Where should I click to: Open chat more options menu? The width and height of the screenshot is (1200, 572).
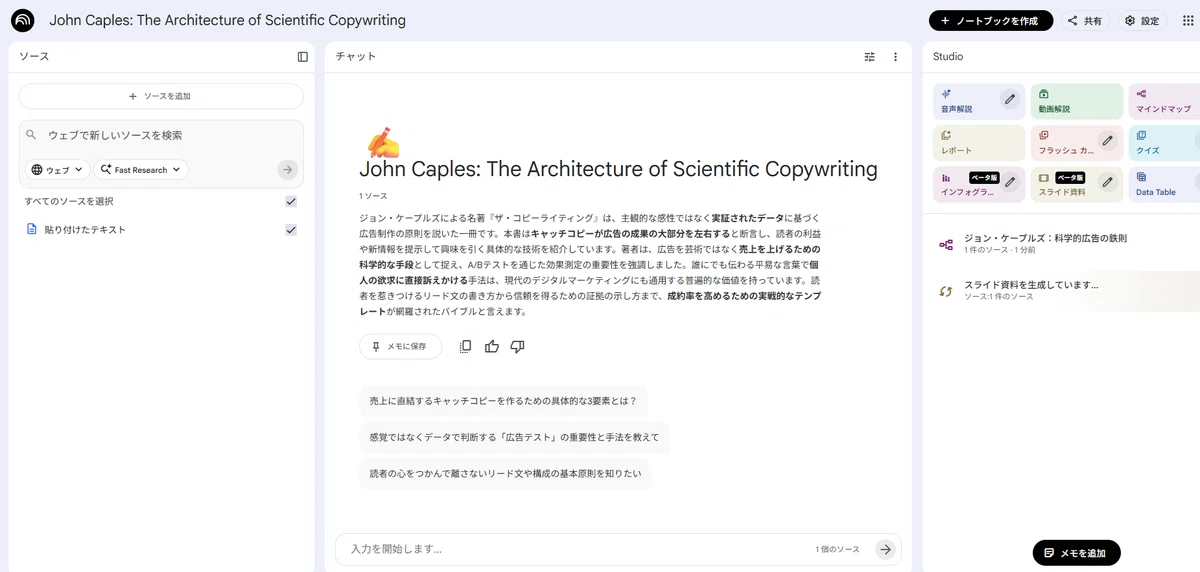895,57
